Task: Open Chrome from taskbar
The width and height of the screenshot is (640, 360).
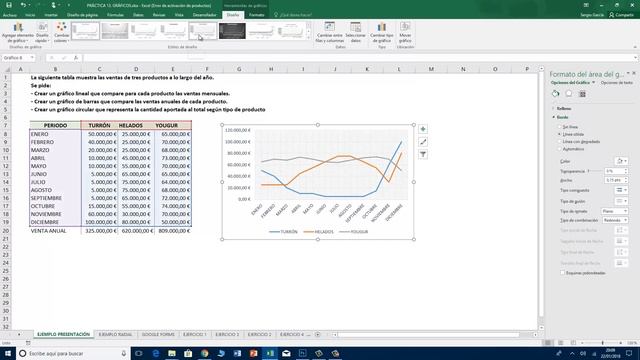Action: click(x=204, y=353)
